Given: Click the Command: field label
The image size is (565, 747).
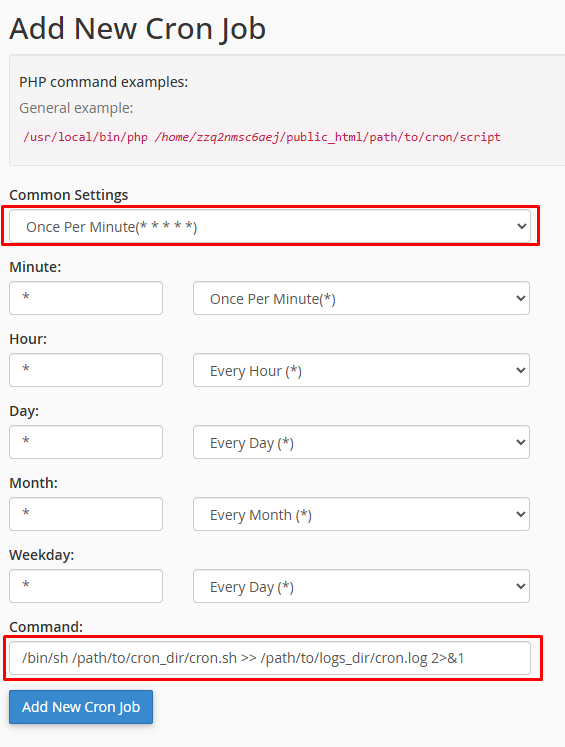Looking at the screenshot, I should 46,626.
